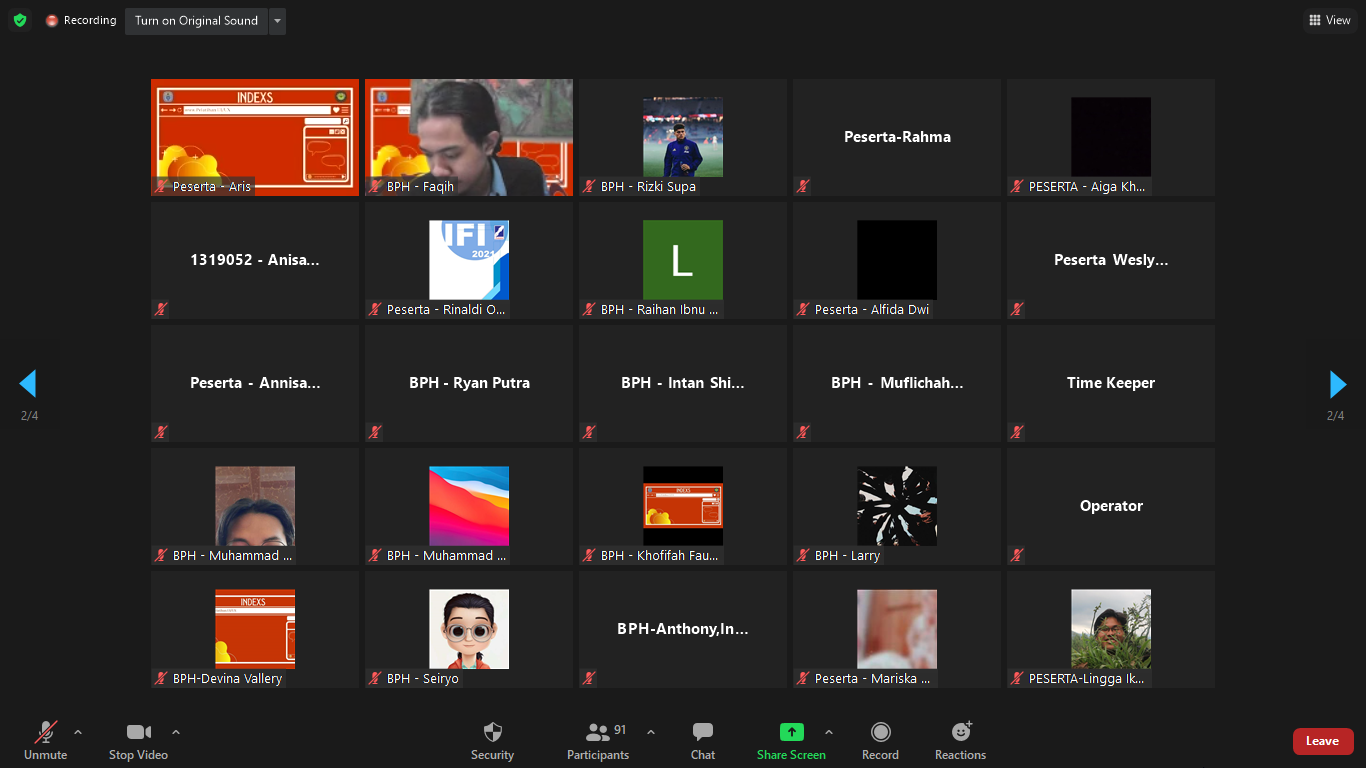Click the BPH-Anthony name tile
The height and width of the screenshot is (768, 1366).
click(683, 629)
